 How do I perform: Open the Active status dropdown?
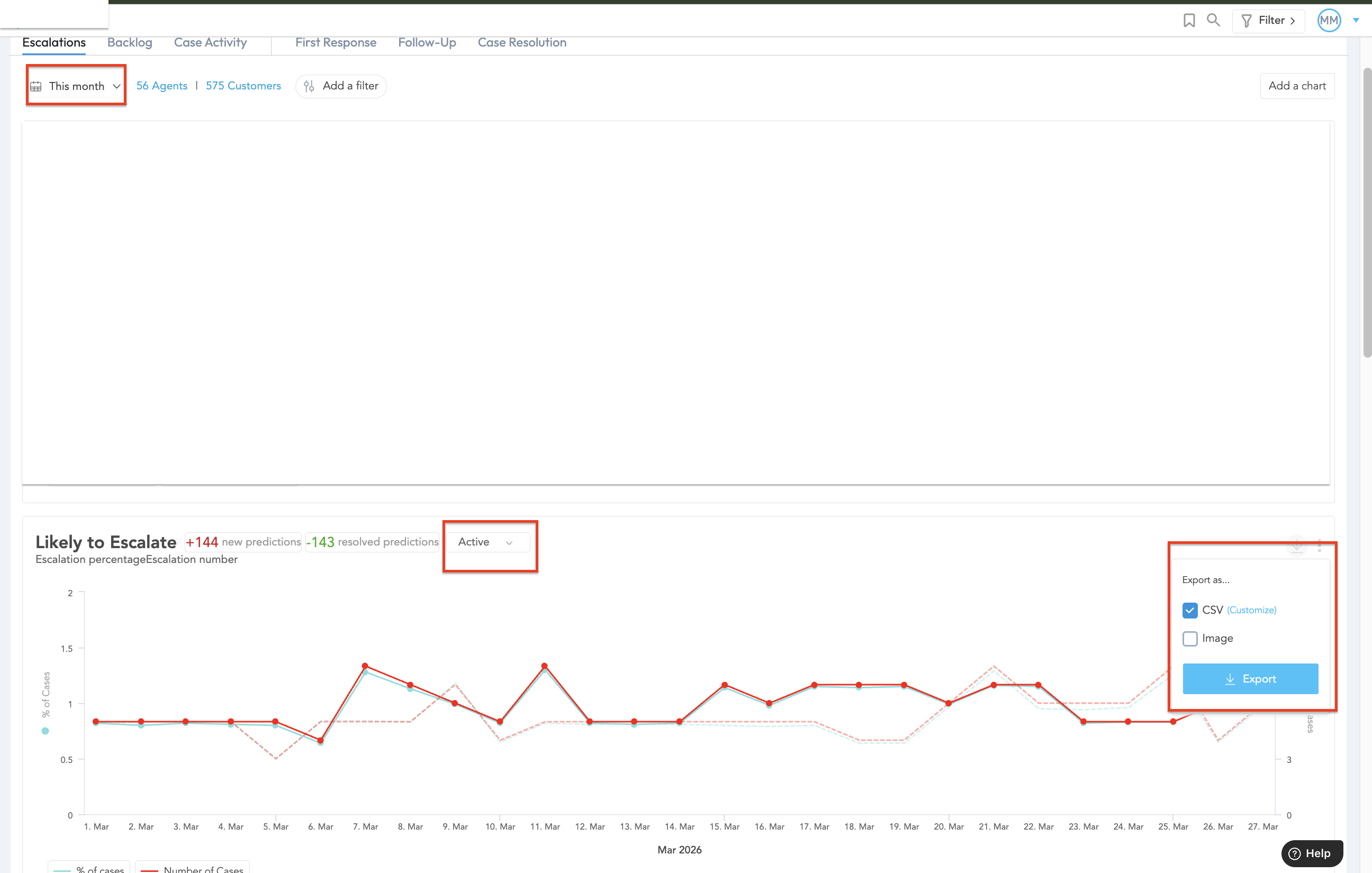click(487, 542)
